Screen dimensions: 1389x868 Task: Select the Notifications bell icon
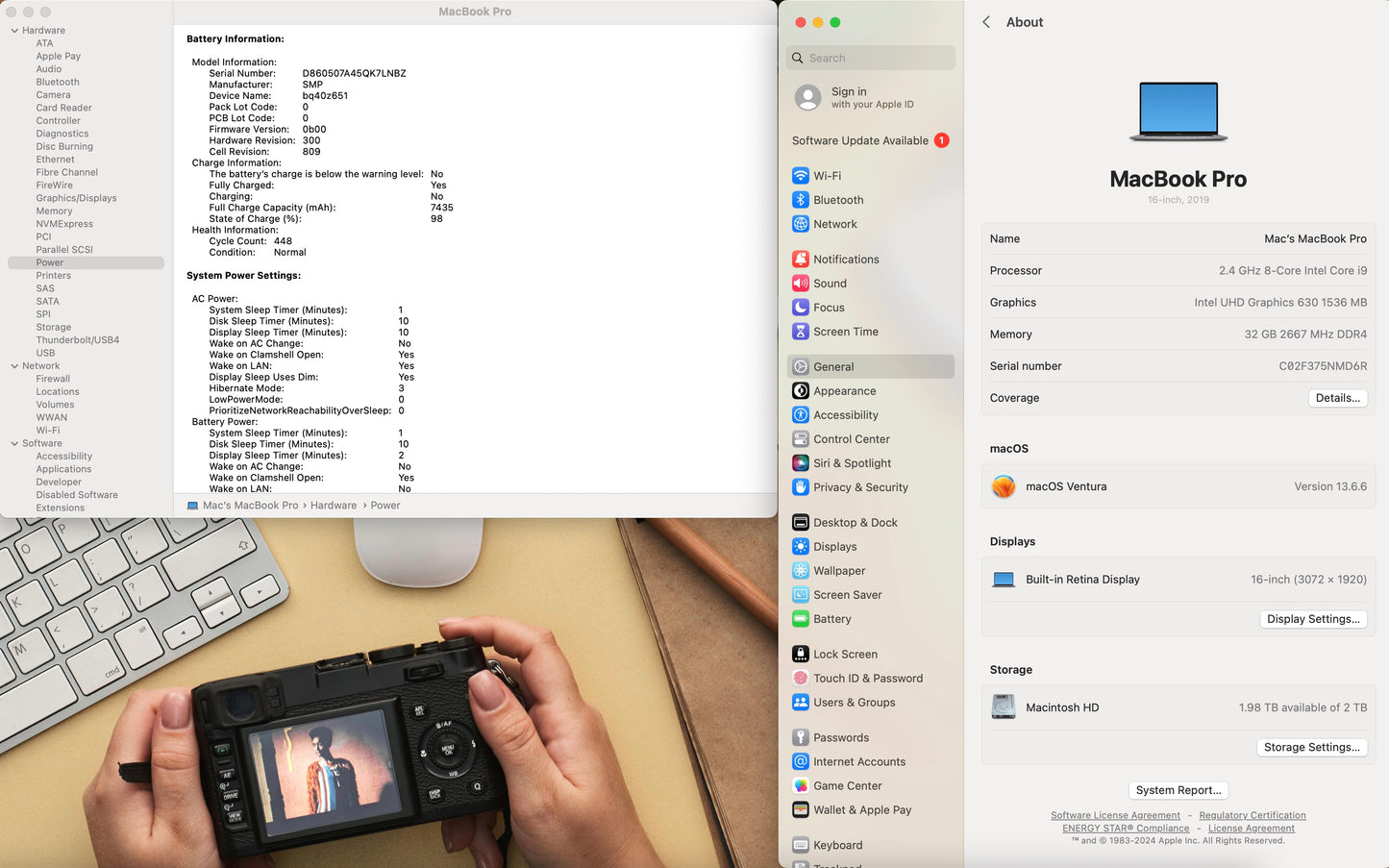click(x=800, y=260)
